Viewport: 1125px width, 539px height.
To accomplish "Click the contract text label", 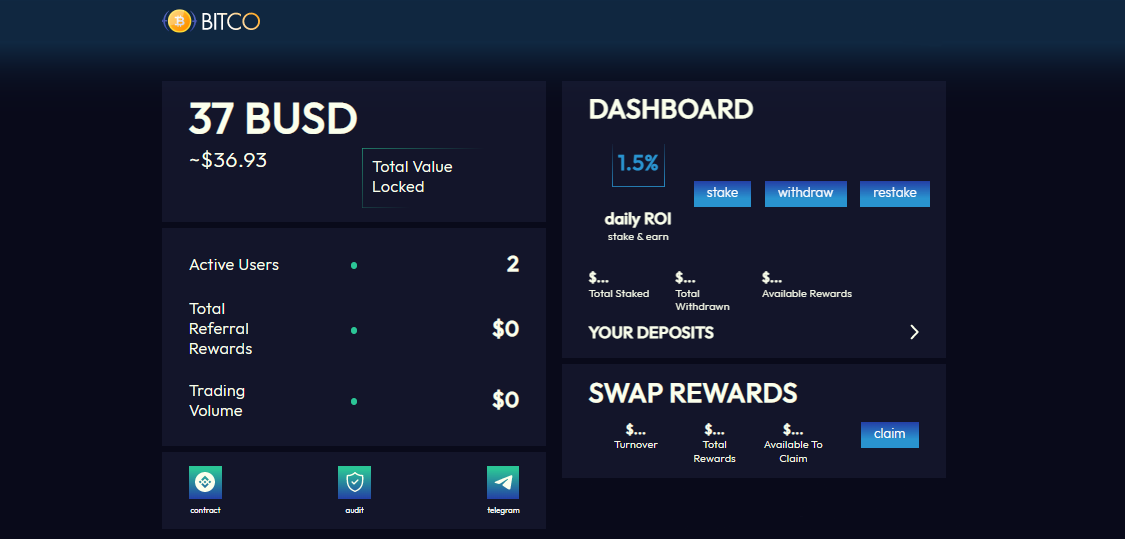I will pos(205,510).
